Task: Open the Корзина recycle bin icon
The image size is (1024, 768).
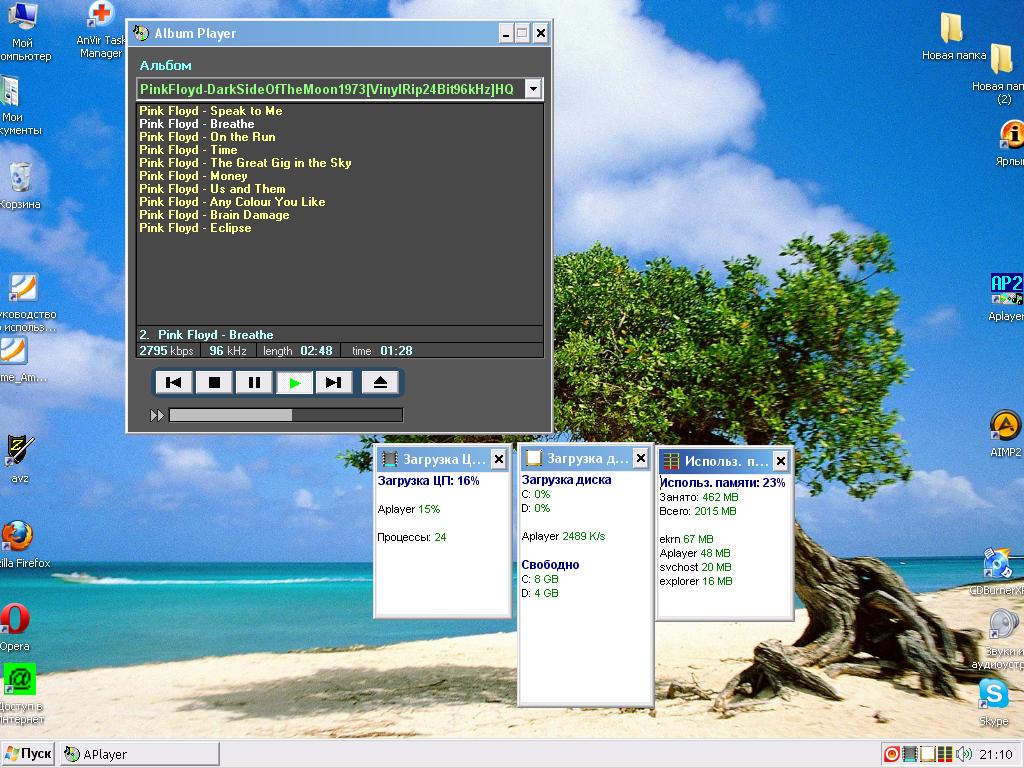Action: click(x=20, y=176)
